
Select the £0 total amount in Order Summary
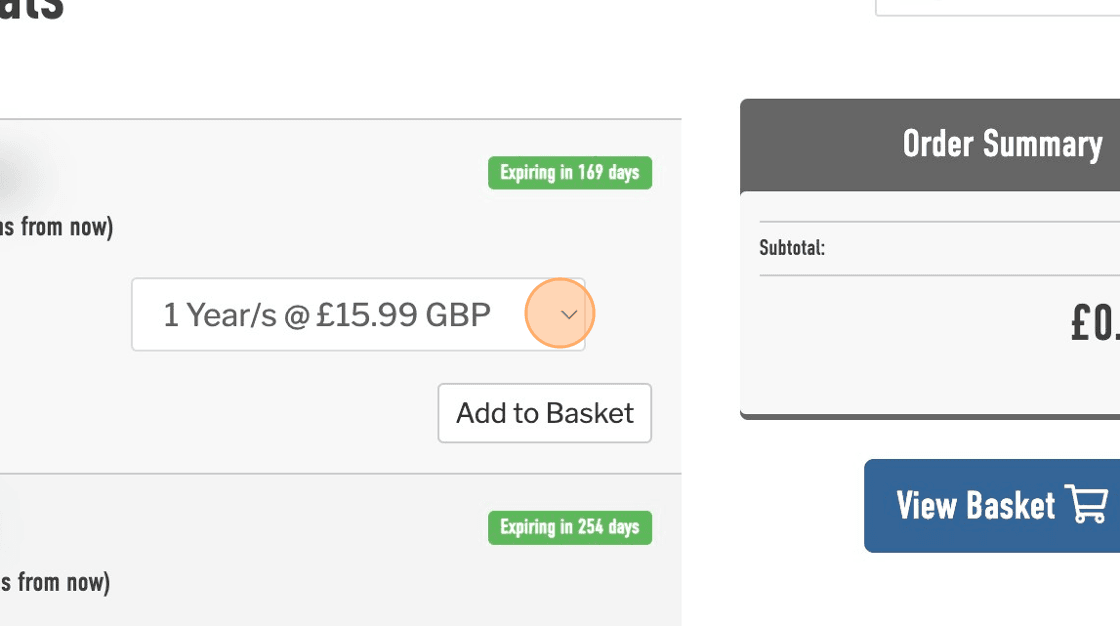pyautogui.click(x=1094, y=323)
